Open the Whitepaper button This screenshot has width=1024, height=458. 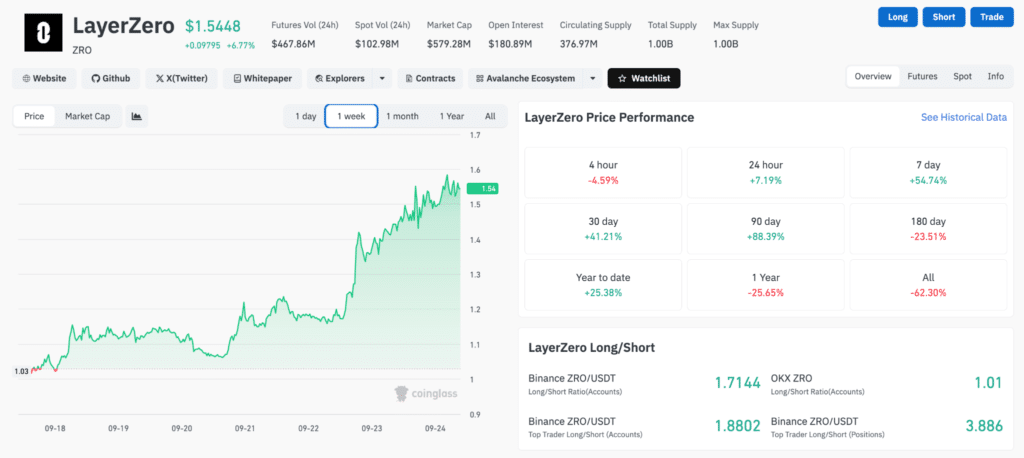pos(263,78)
